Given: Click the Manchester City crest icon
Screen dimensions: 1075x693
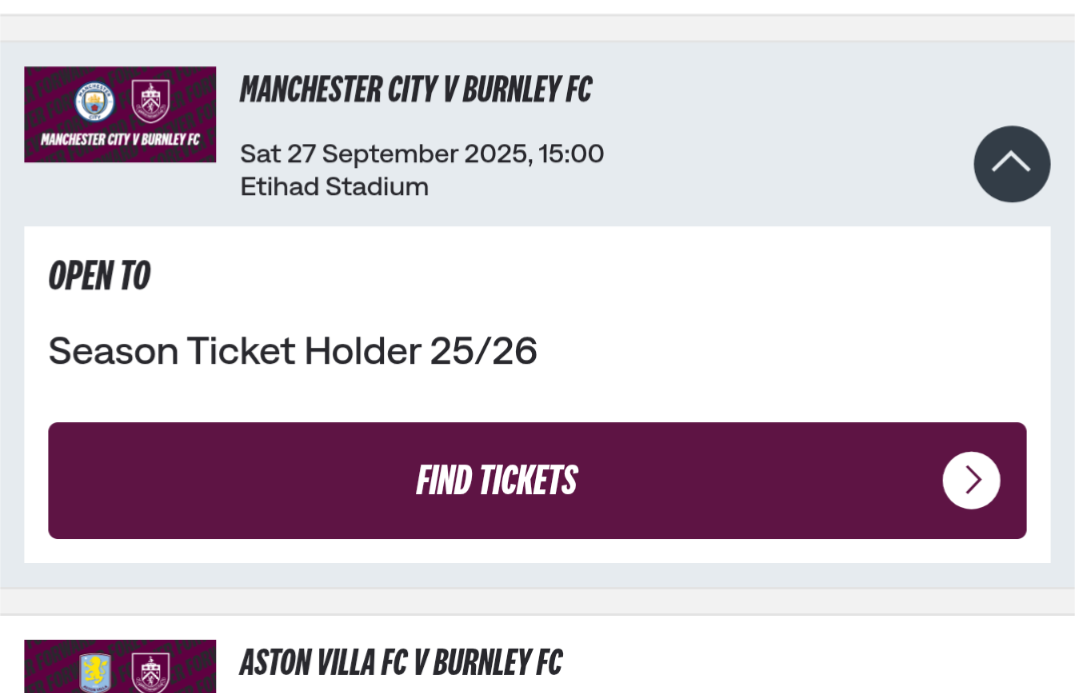Looking at the screenshot, I should (x=94, y=102).
